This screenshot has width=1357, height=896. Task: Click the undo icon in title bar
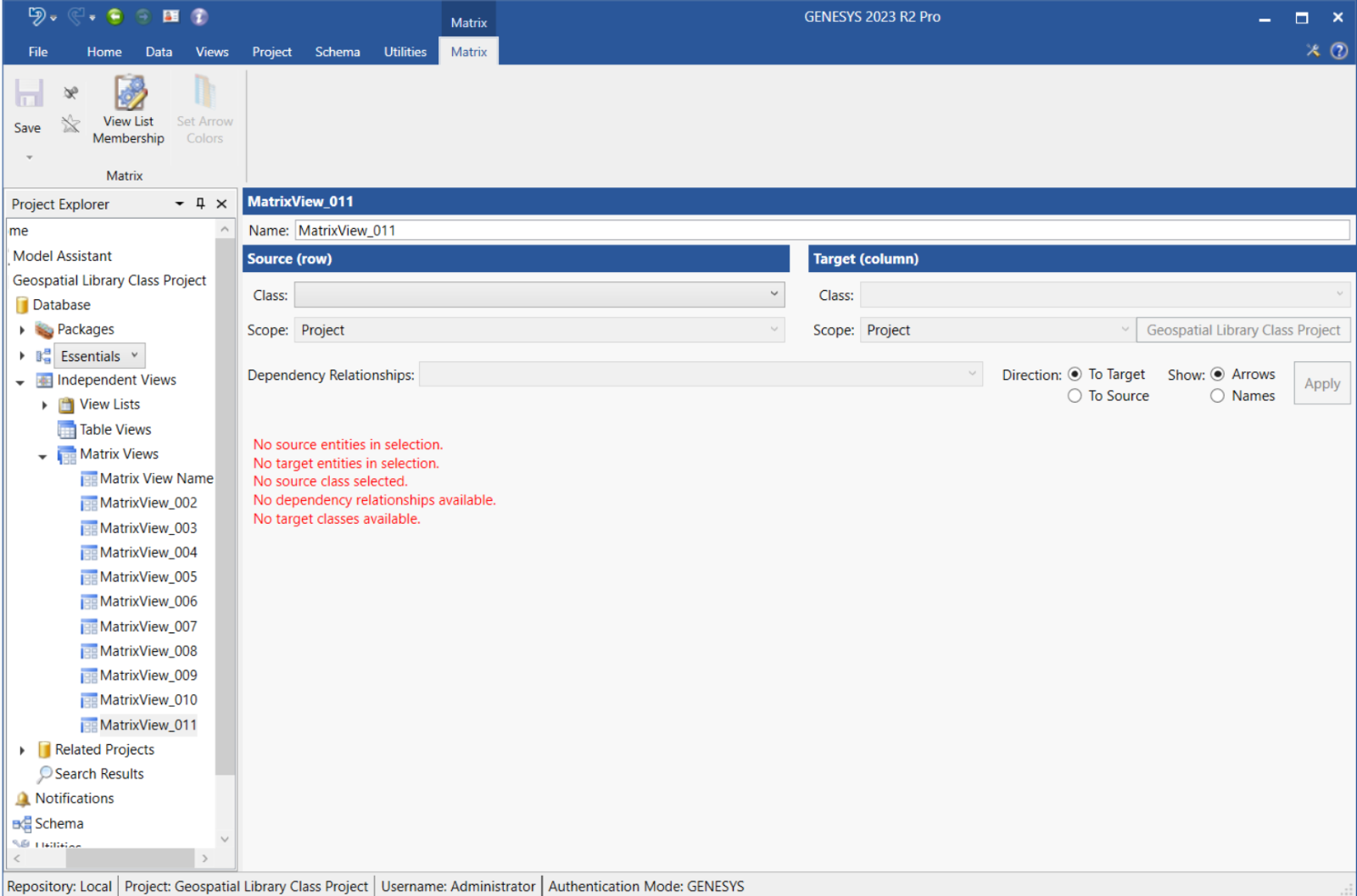pos(36,17)
